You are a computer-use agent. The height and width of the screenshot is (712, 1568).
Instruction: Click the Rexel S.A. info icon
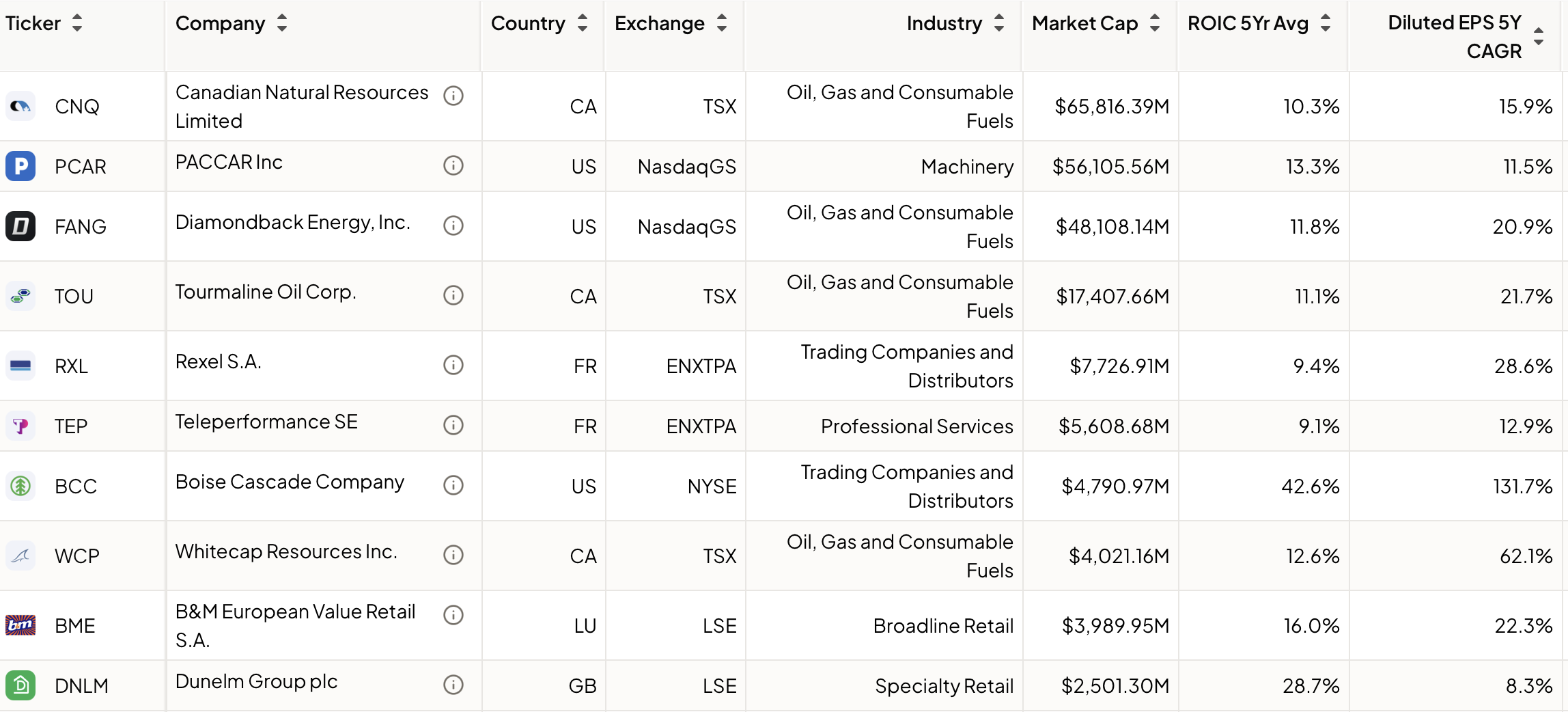(453, 365)
